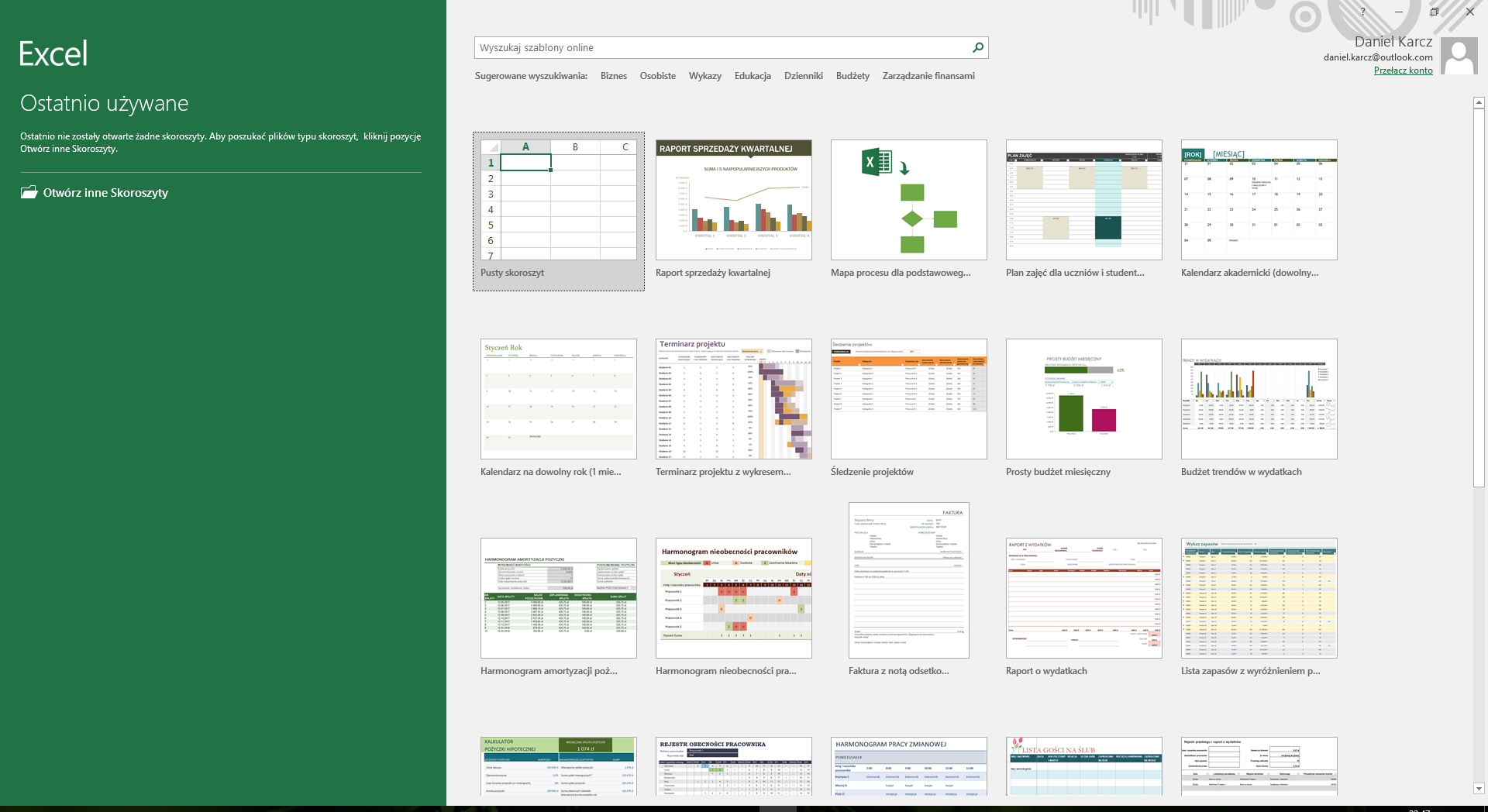The height and width of the screenshot is (812, 1488).
Task: Click the scrollbar up arrow
Action: pos(1479,103)
